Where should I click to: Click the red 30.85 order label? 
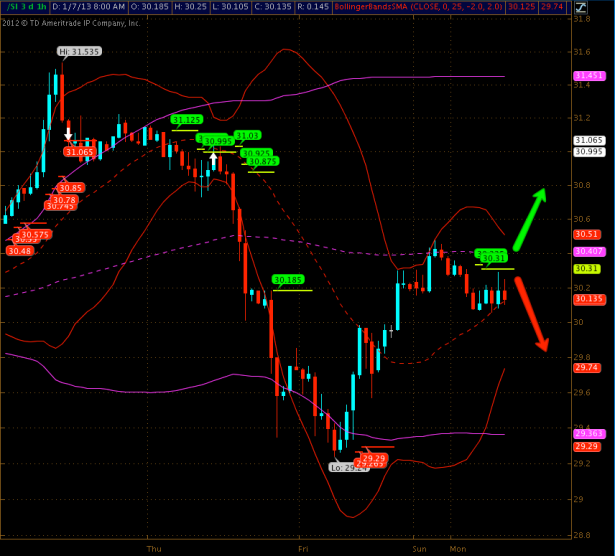click(x=70, y=187)
